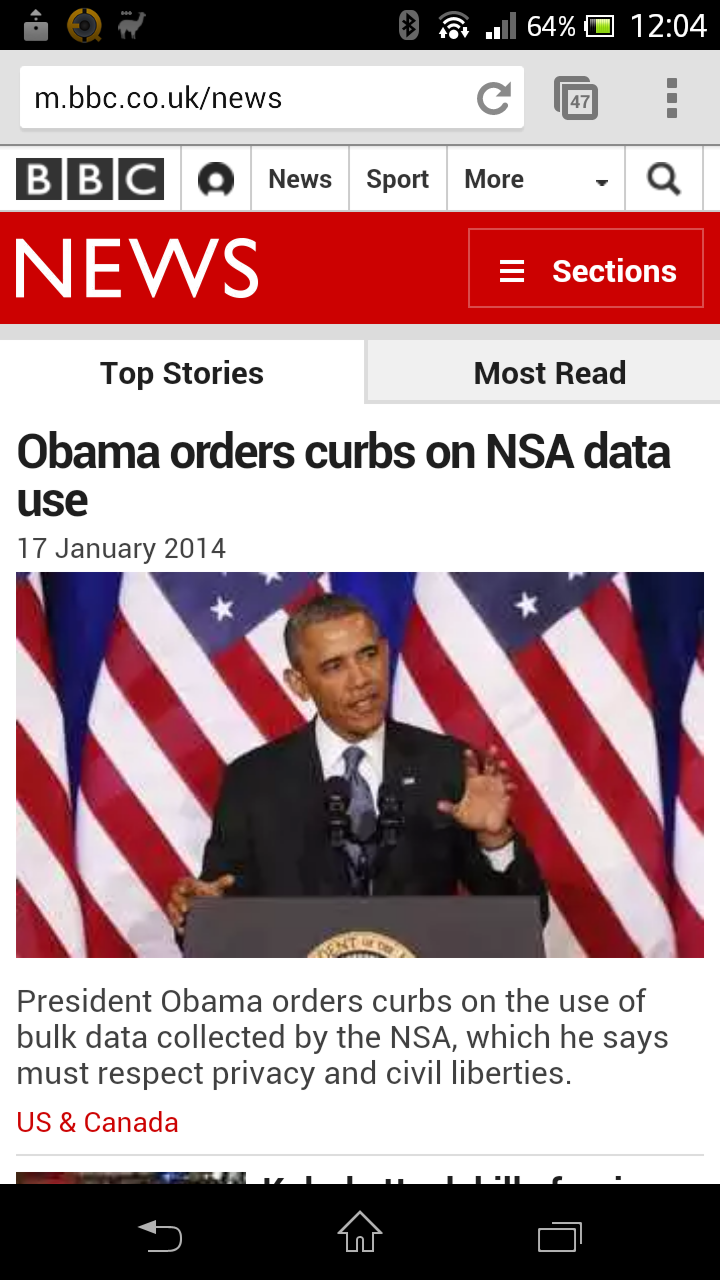Screen dimensions: 720x1280
Task: Open search with the magnifying glass
Action: 664,179
